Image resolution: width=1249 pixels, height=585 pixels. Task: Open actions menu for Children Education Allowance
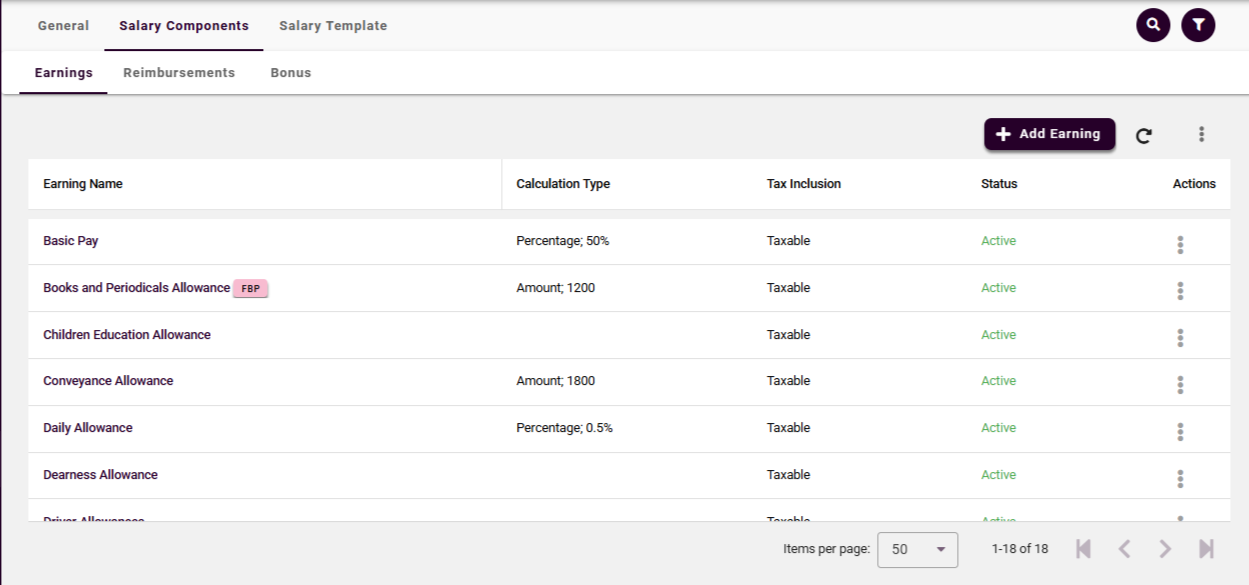pos(1180,338)
